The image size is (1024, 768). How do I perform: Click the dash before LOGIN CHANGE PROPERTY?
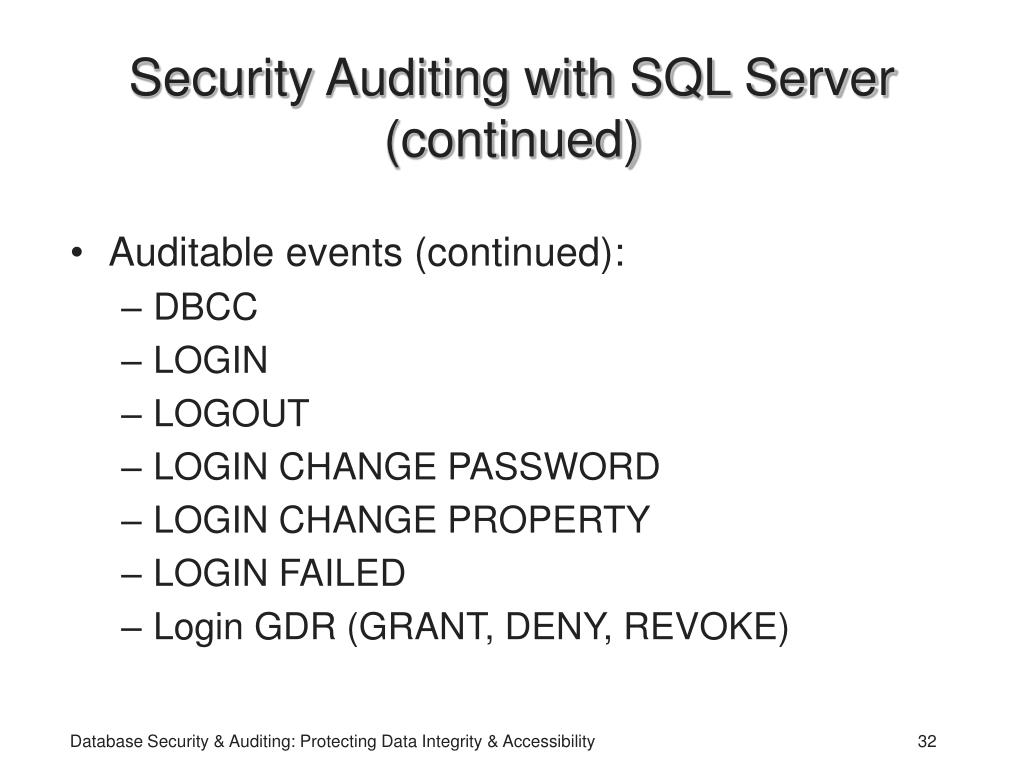(x=131, y=522)
